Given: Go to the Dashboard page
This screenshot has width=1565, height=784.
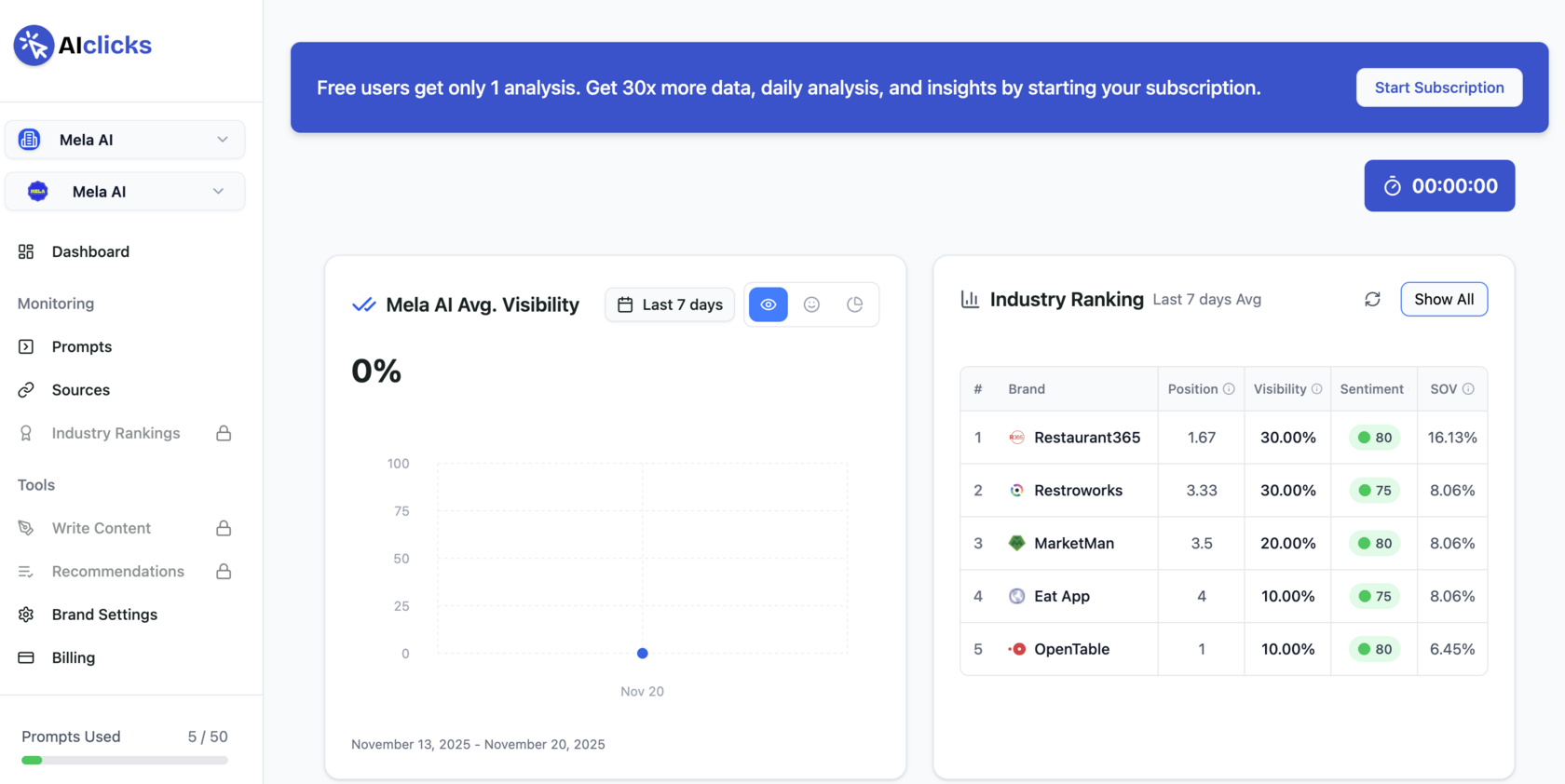Looking at the screenshot, I should tap(90, 251).
